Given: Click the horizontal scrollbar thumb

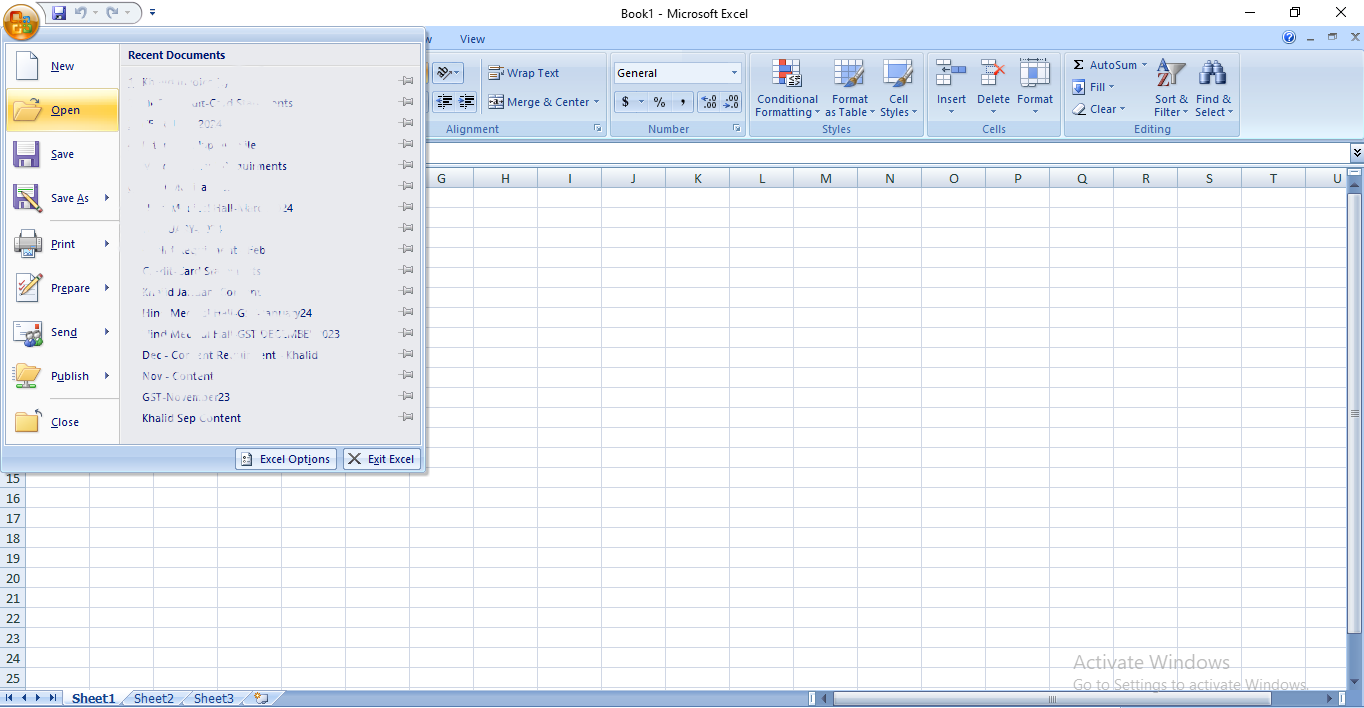Looking at the screenshot, I should click(x=1053, y=698).
